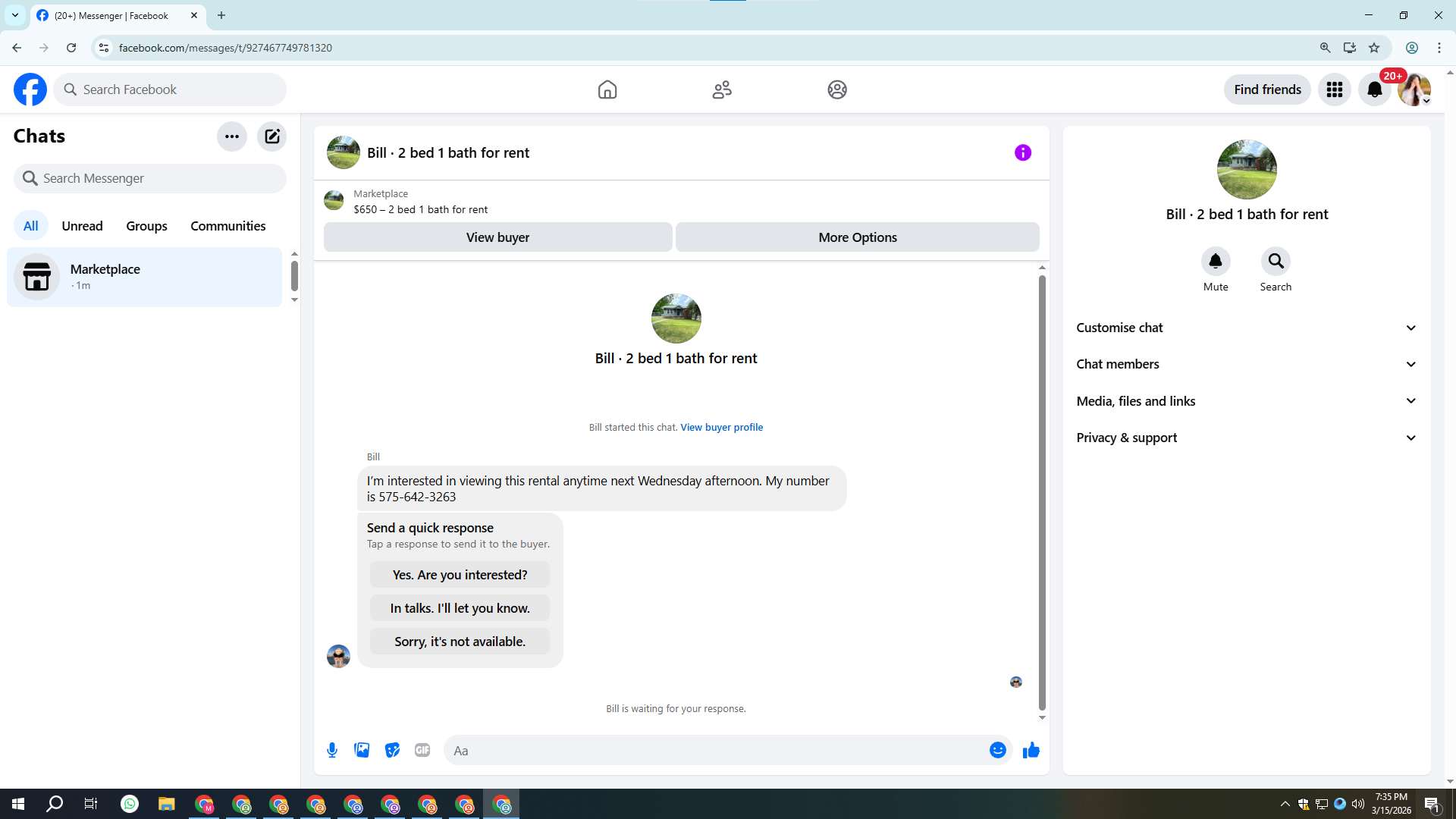Select the All chats filter

[30, 226]
